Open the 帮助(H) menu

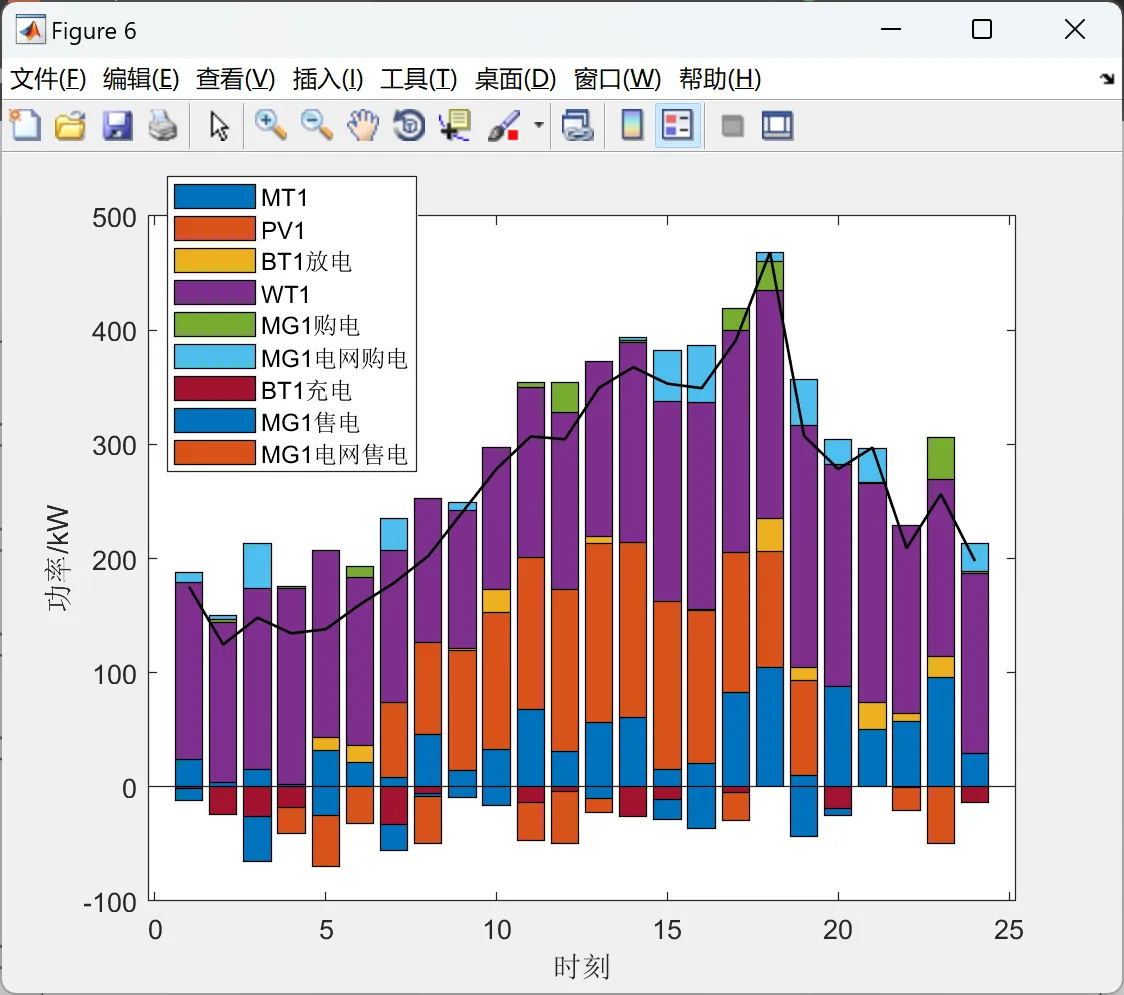tap(720, 79)
